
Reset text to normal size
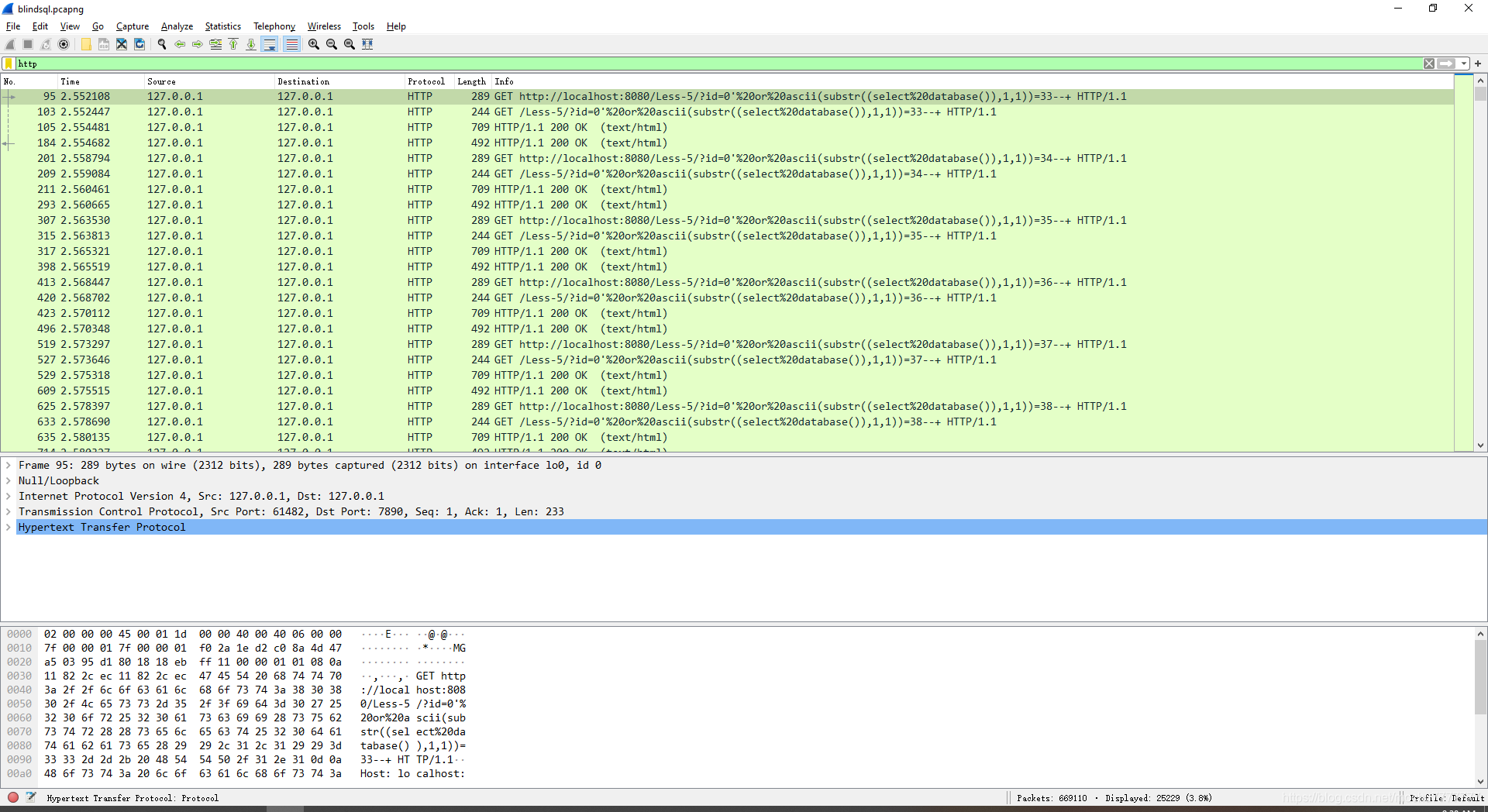click(x=350, y=44)
